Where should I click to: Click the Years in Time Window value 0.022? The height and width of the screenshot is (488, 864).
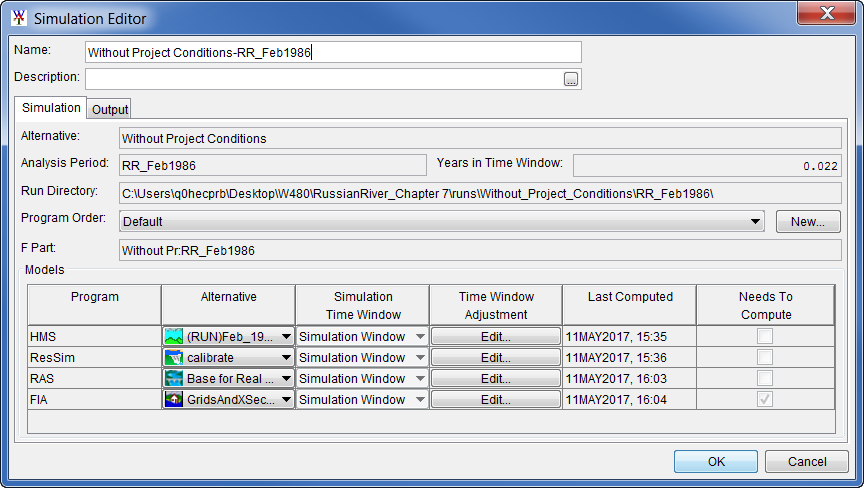707,166
